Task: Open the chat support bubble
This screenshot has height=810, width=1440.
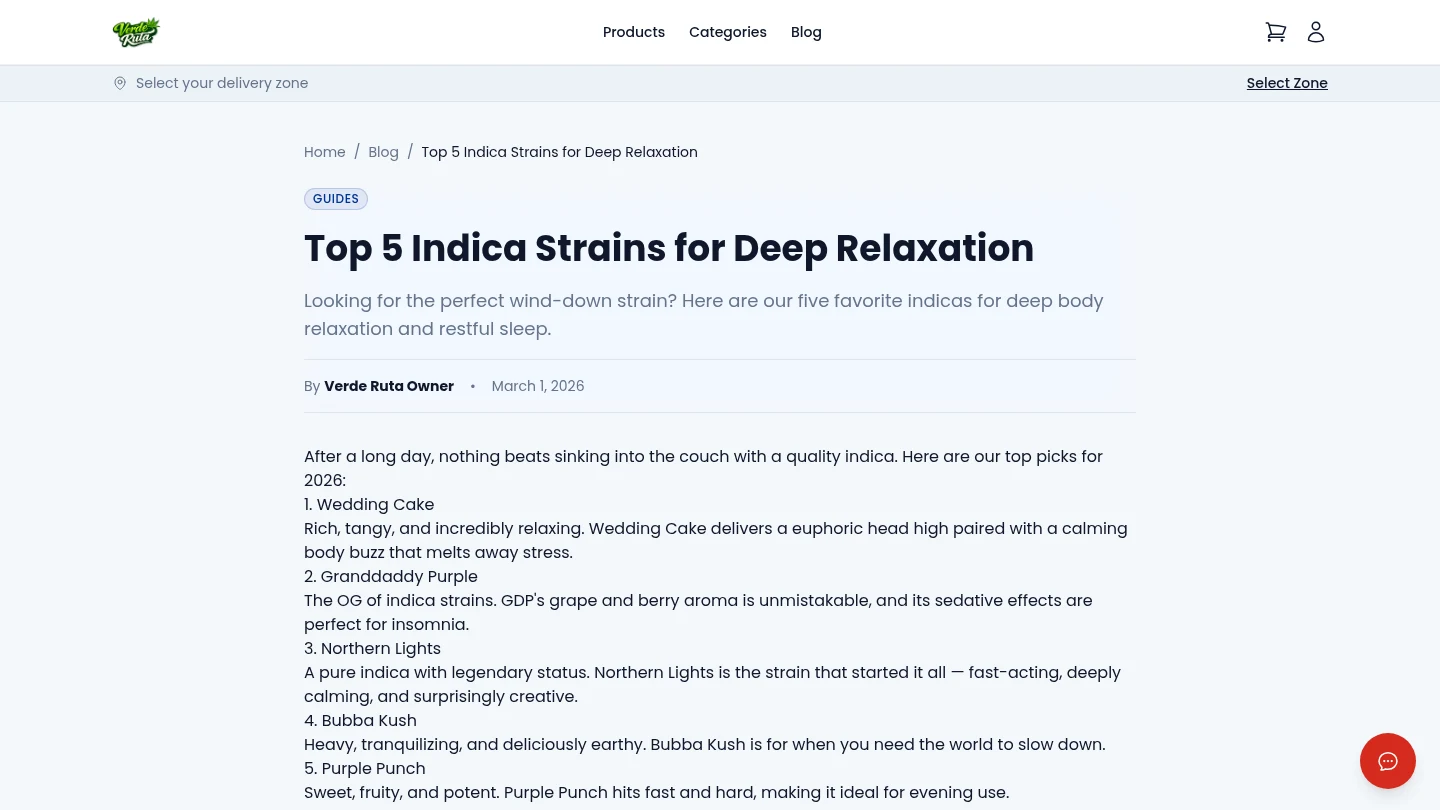Action: click(1387, 760)
